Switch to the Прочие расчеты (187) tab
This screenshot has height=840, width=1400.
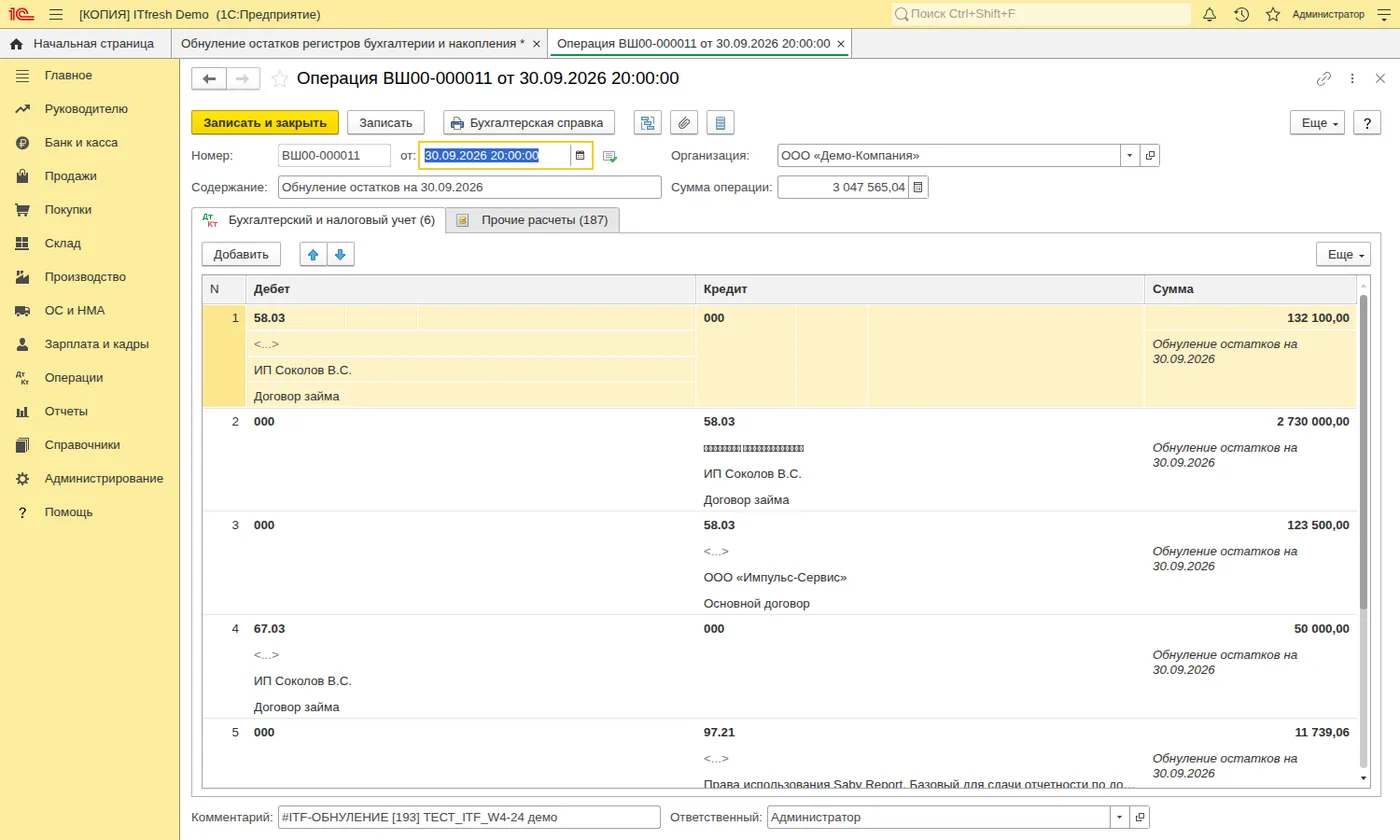point(533,220)
